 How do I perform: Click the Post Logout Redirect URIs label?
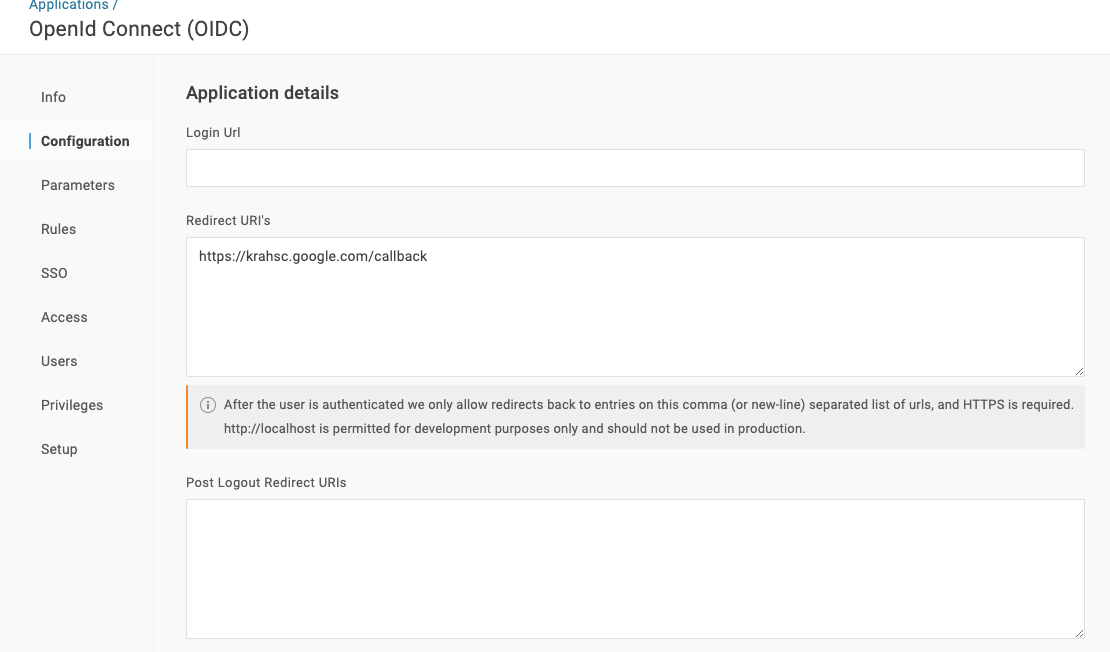click(266, 482)
